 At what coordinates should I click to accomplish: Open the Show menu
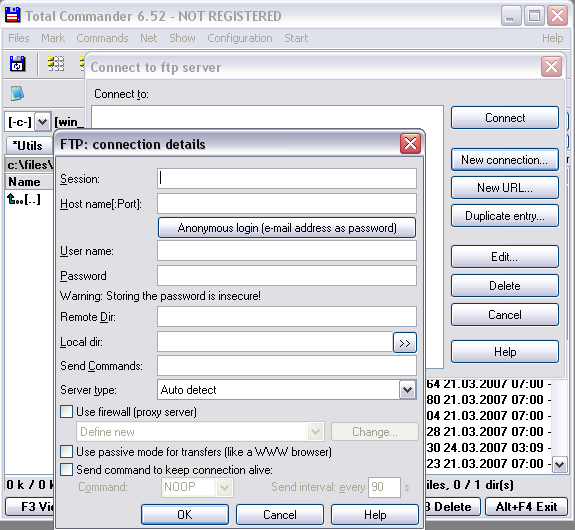click(182, 38)
